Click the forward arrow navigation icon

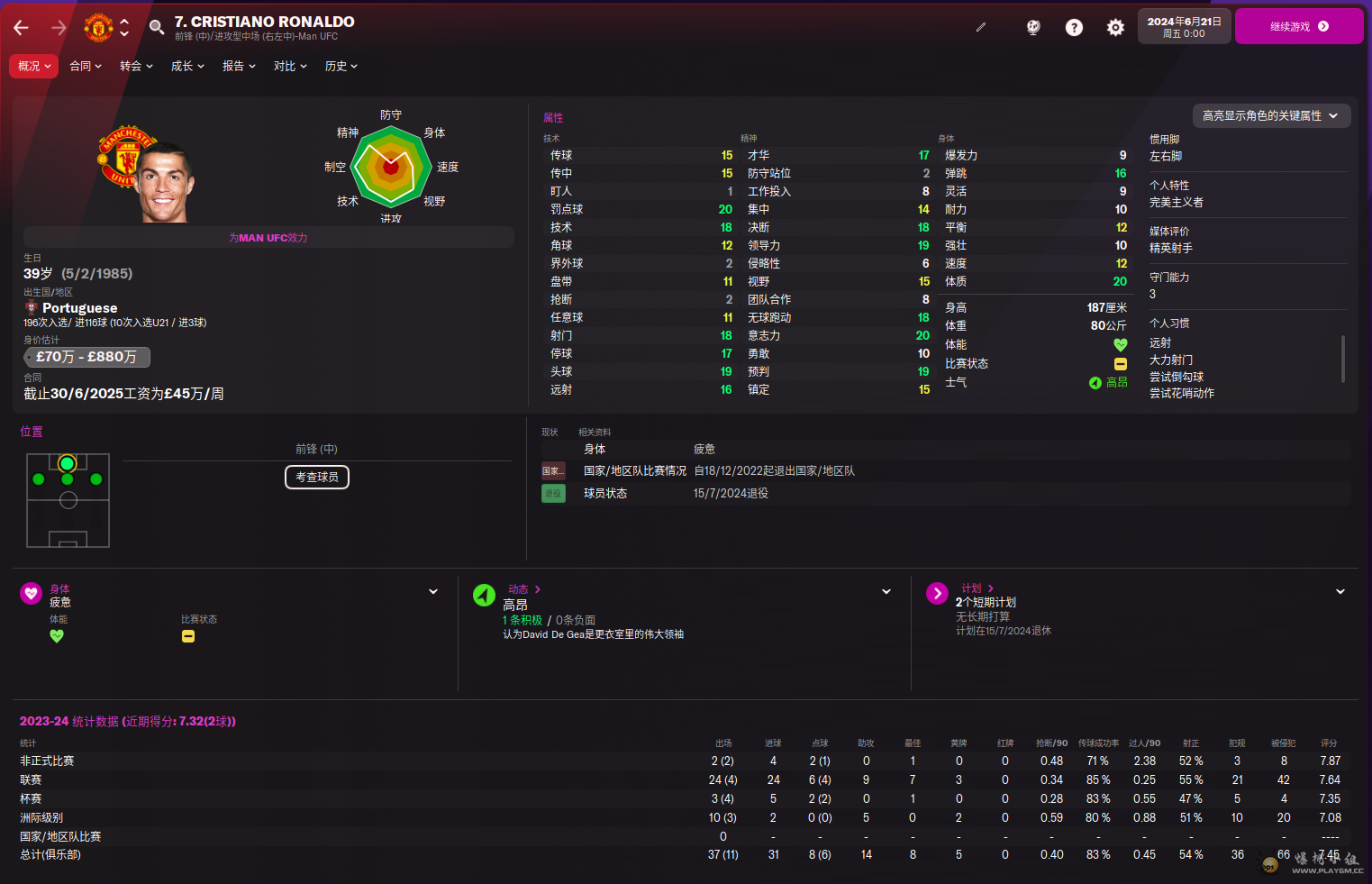point(59,28)
